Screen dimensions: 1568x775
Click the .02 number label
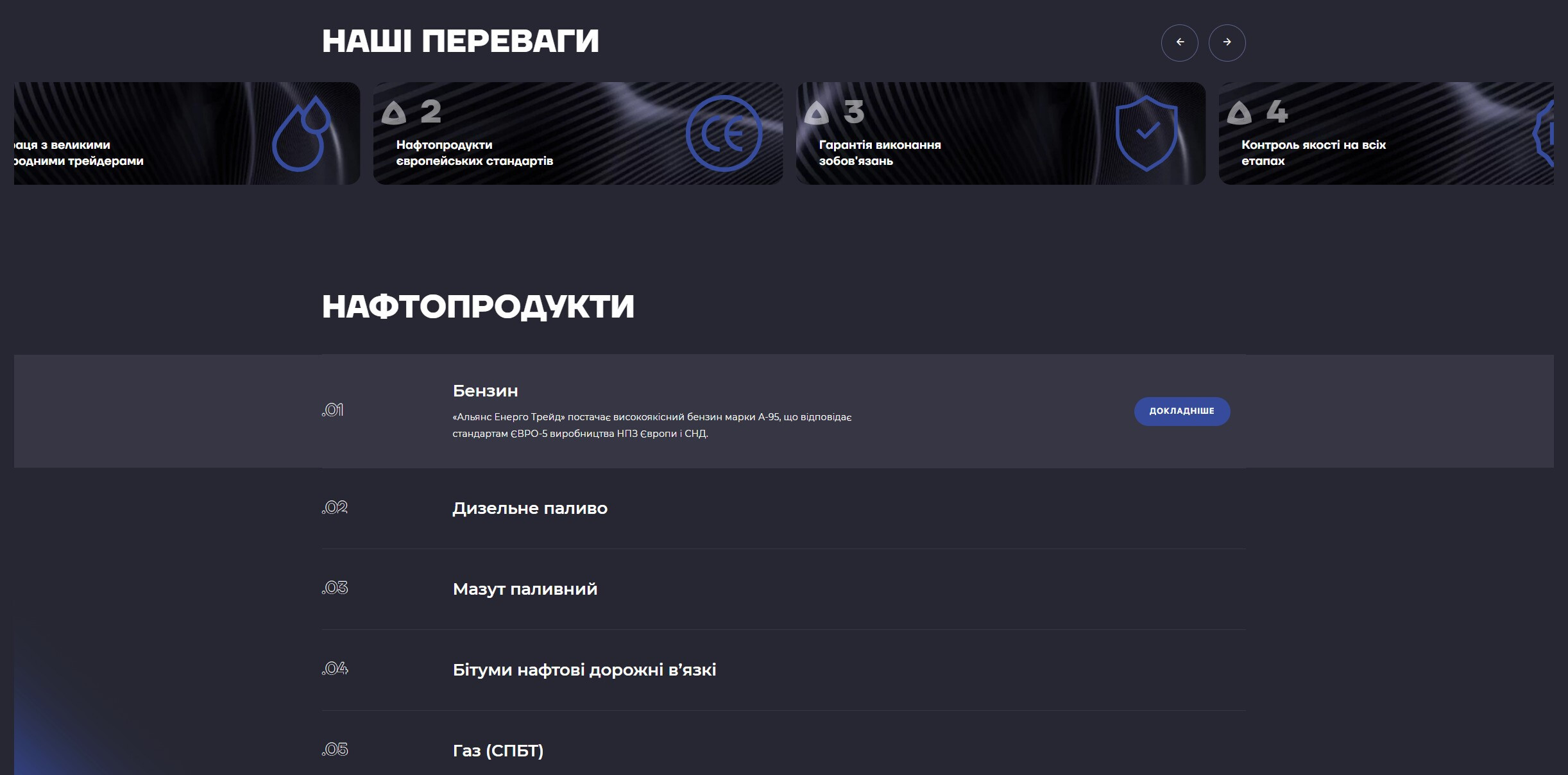tap(334, 507)
